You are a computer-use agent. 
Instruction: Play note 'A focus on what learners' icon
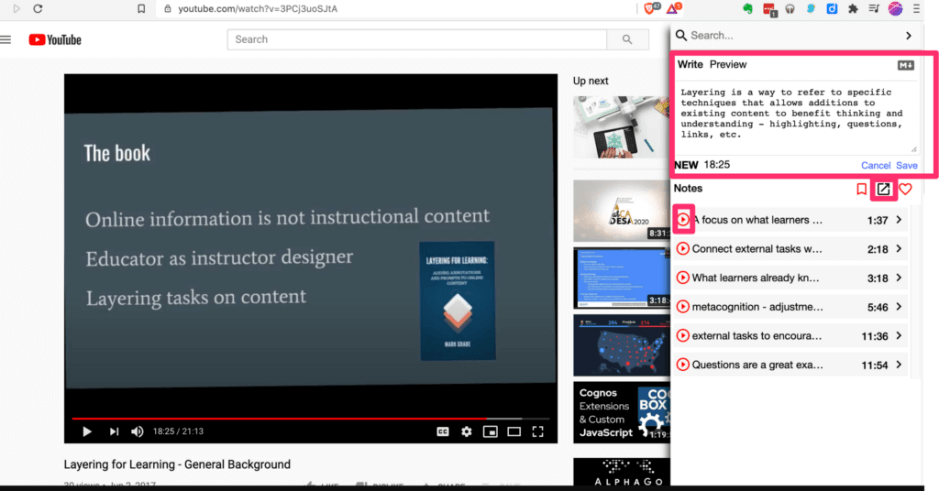683,220
